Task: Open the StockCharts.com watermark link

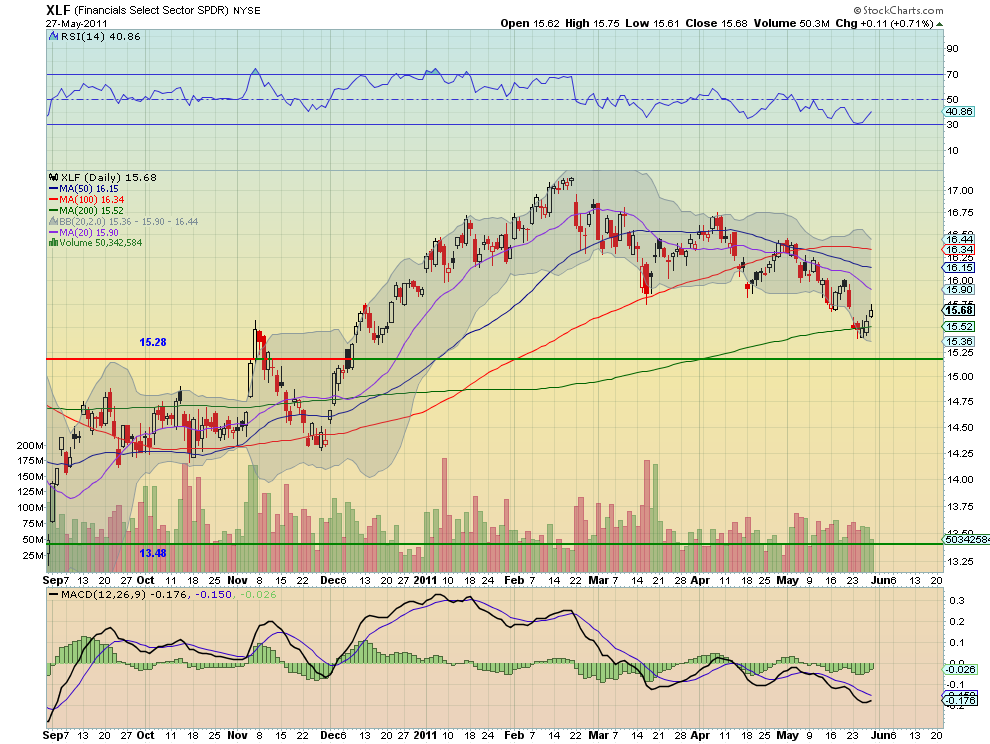Action: [898, 10]
